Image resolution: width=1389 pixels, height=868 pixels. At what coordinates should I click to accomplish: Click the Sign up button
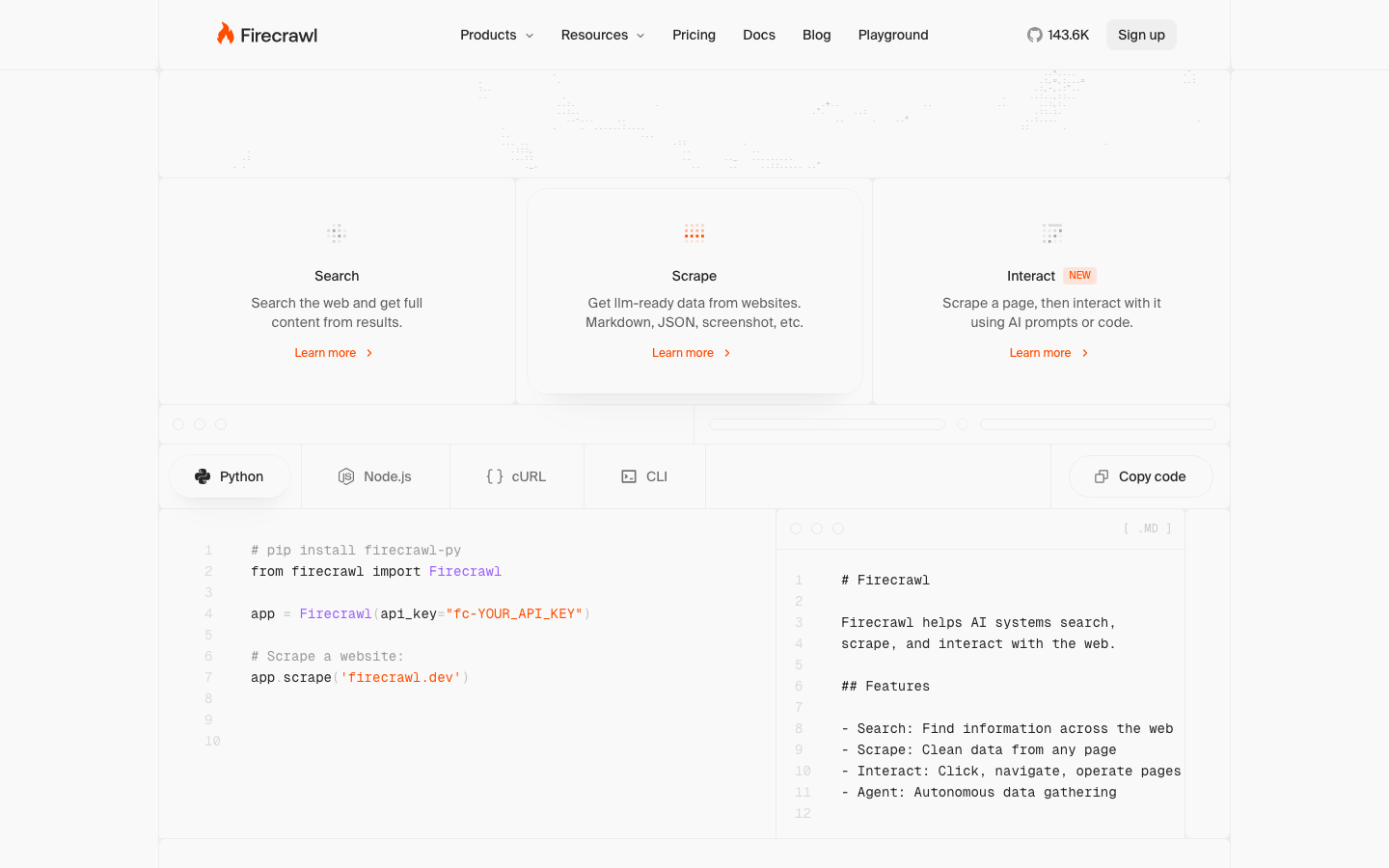click(1141, 35)
